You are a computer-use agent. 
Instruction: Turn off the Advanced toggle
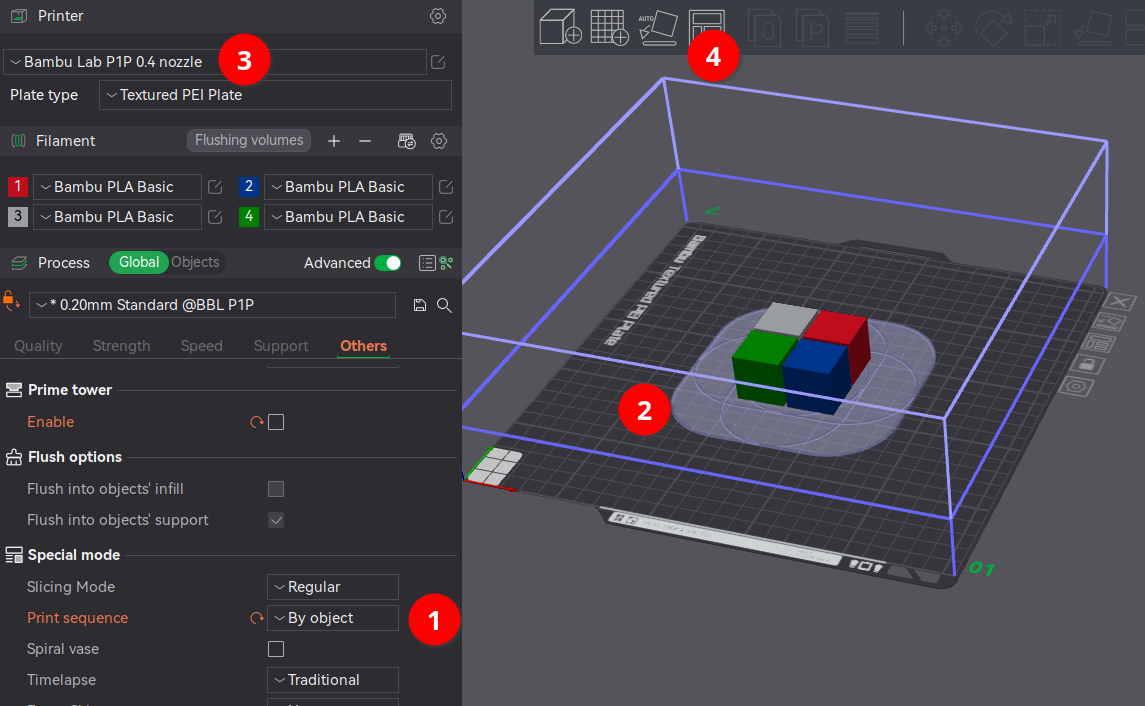387,263
